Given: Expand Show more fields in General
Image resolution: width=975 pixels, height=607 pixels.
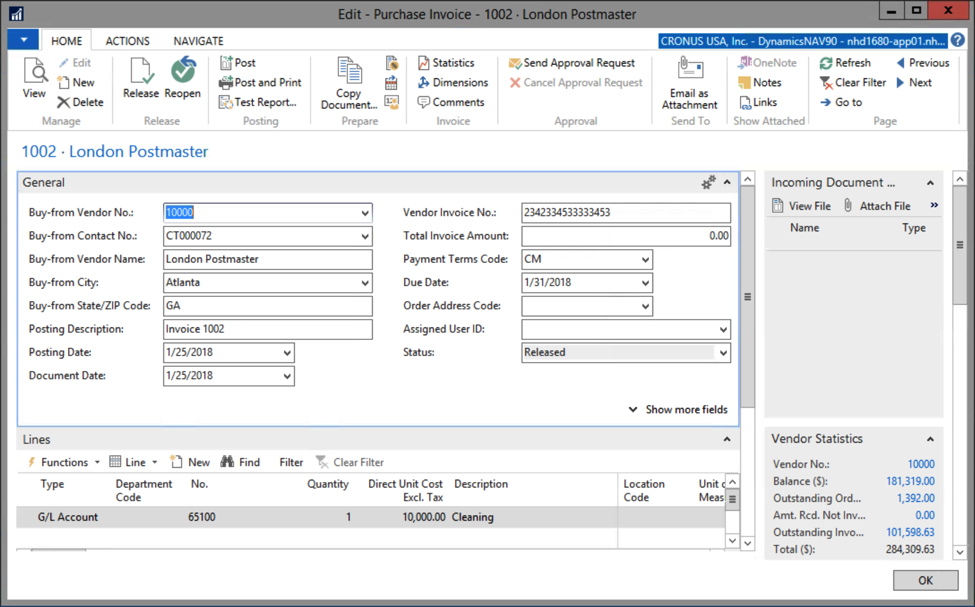Looking at the screenshot, I should pos(678,409).
